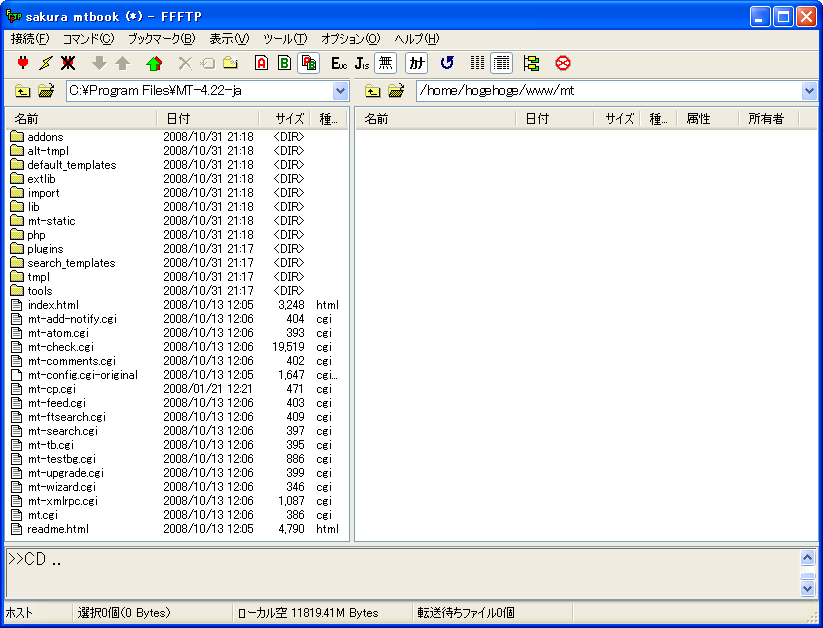Expand the remote path dropdown
The height and width of the screenshot is (628, 823).
[809, 91]
